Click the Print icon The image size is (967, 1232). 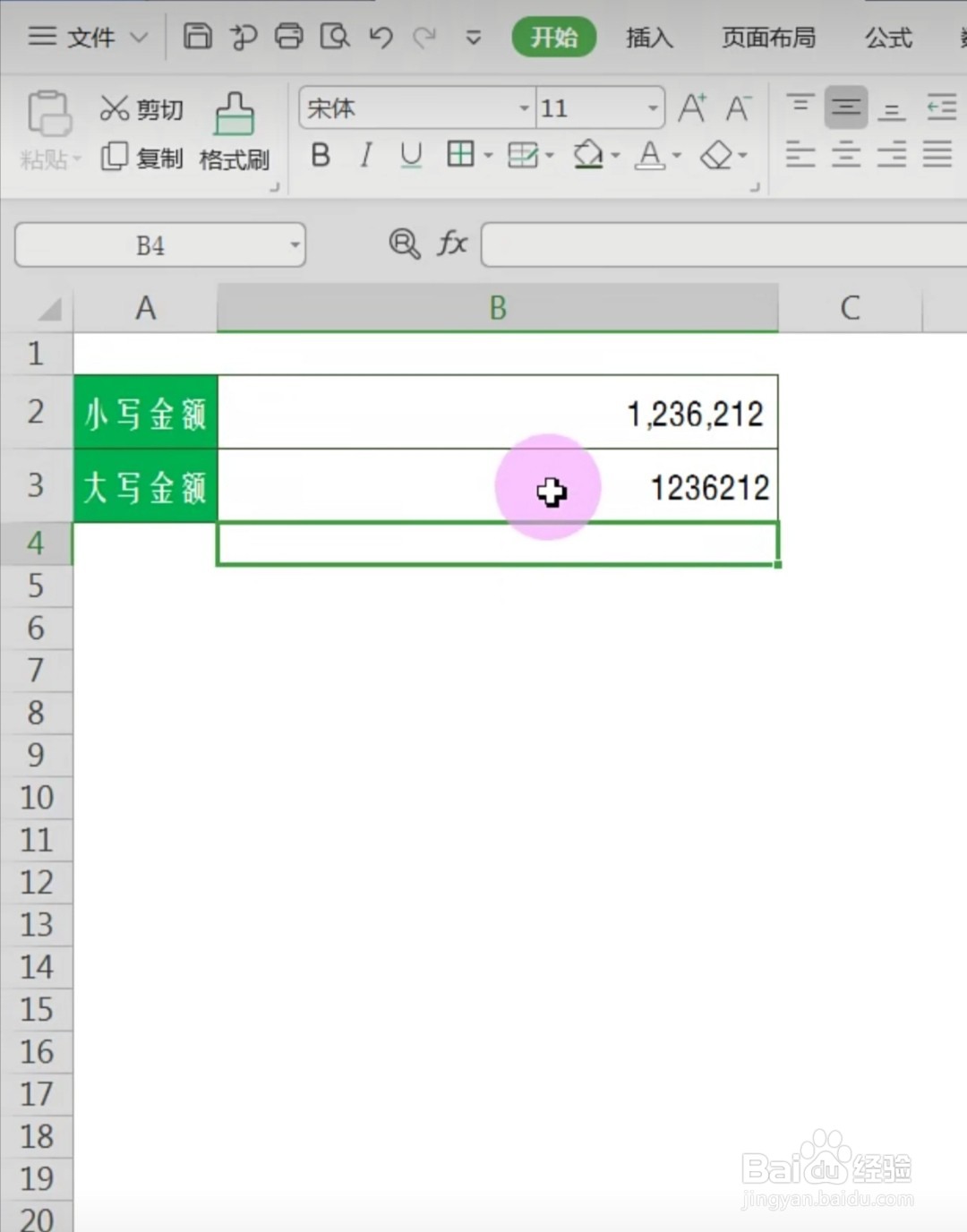coord(288,37)
